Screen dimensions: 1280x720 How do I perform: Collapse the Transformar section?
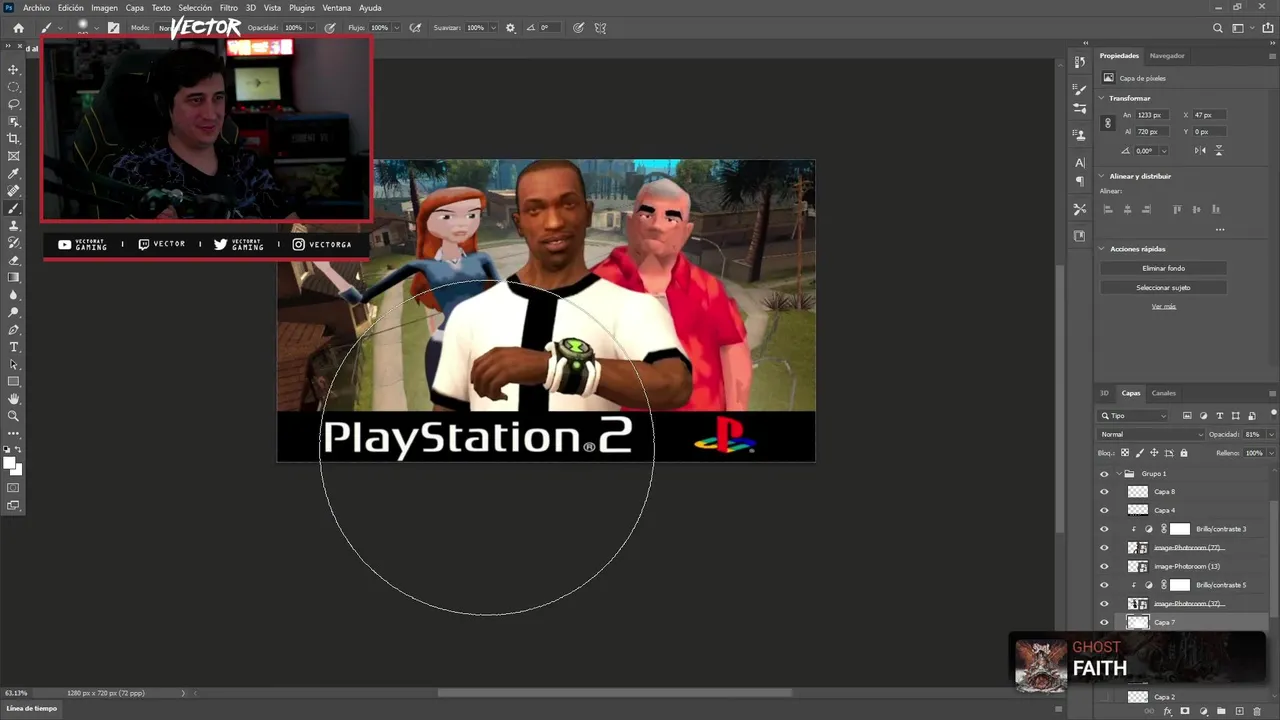1102,98
